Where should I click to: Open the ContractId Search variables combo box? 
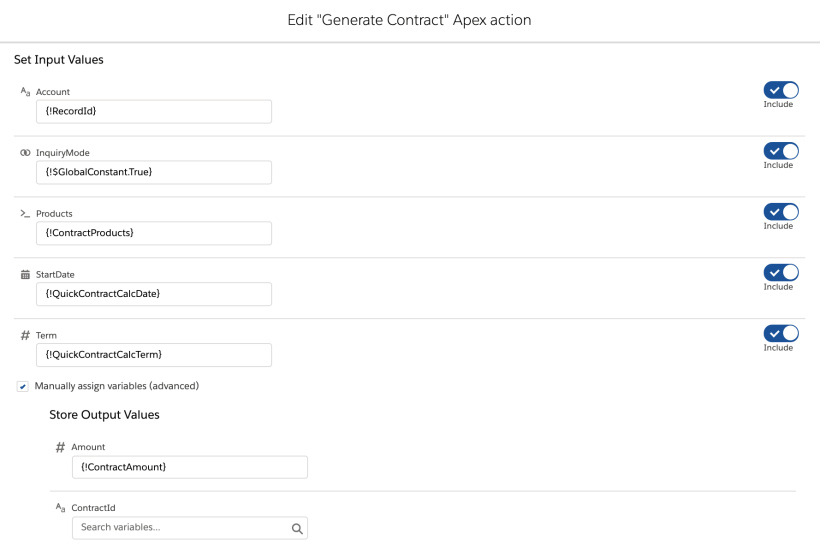[180, 528]
